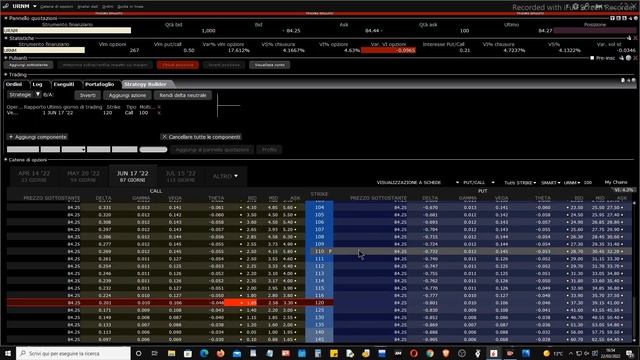640x360 pixels.
Task: Open File Explorer from the taskbar
Action: (171, 353)
